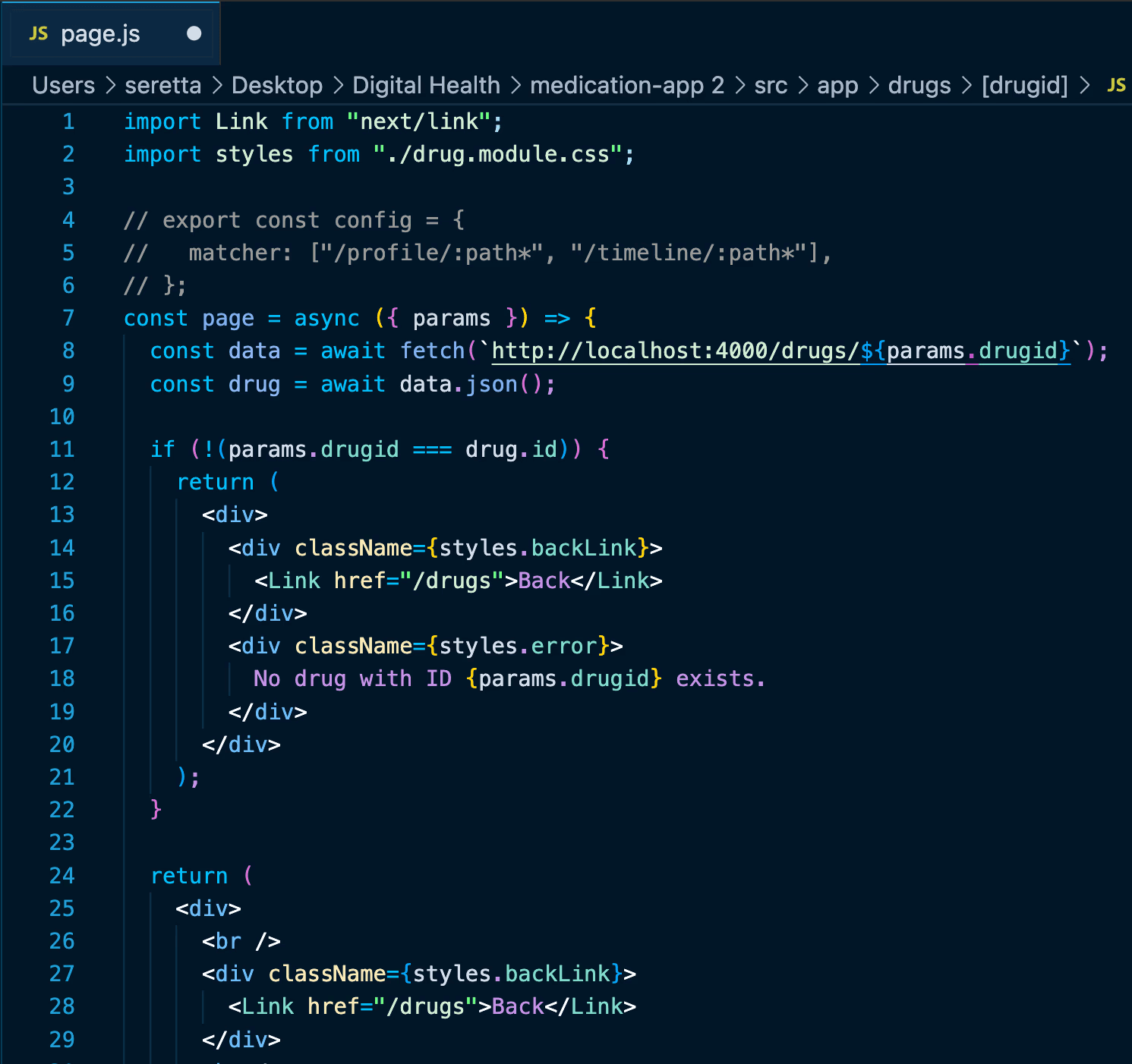Click line number 24 in gutter
The height and width of the screenshot is (1064, 1132).
[62, 876]
